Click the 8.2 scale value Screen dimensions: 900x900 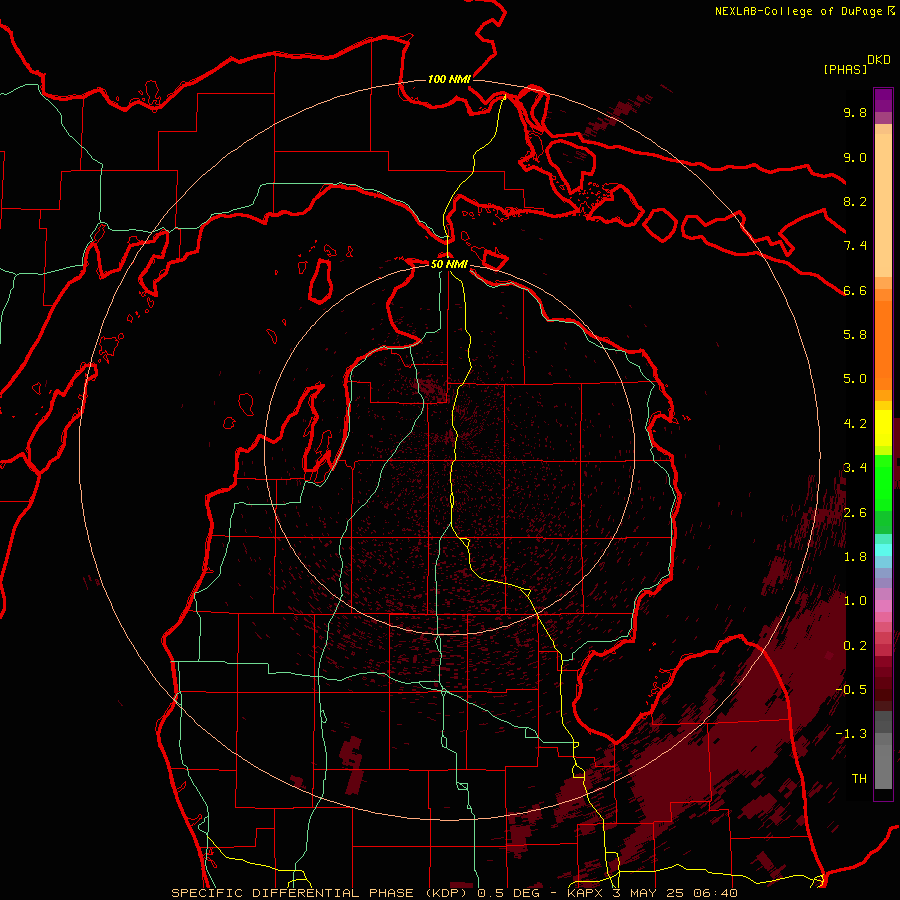pyautogui.click(x=855, y=201)
